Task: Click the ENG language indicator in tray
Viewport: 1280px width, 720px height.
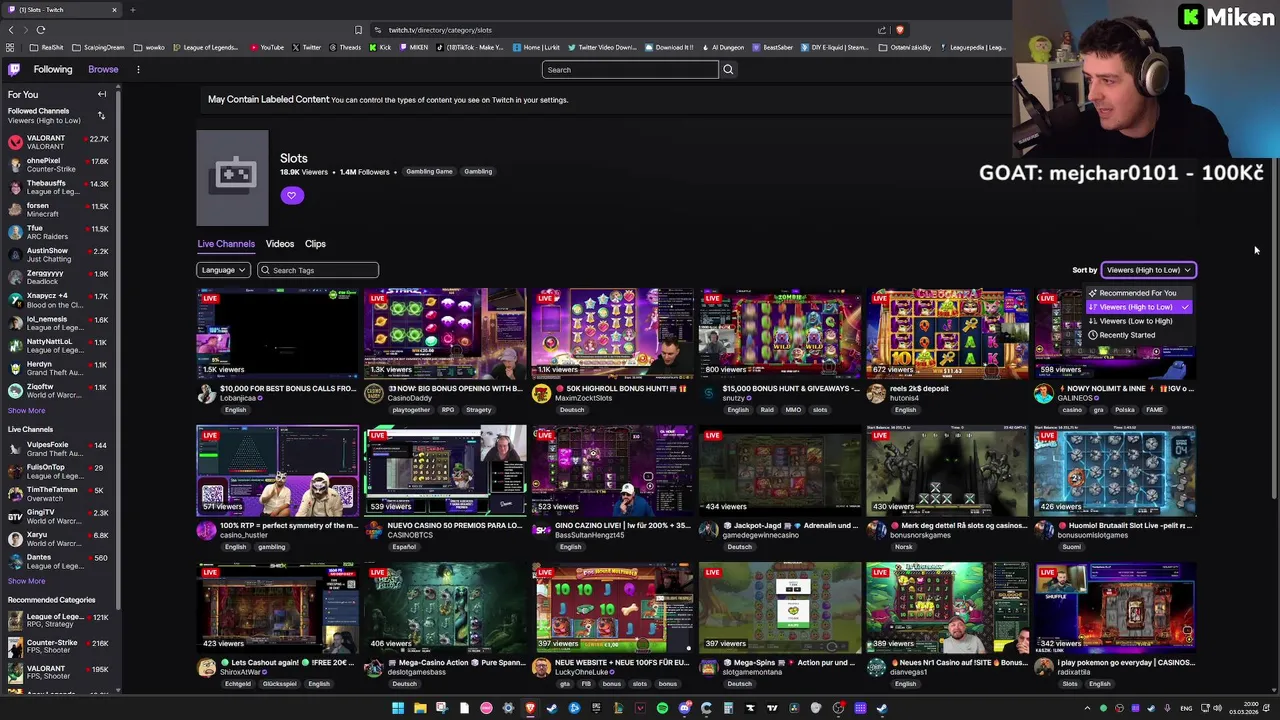Action: pos(1186,708)
